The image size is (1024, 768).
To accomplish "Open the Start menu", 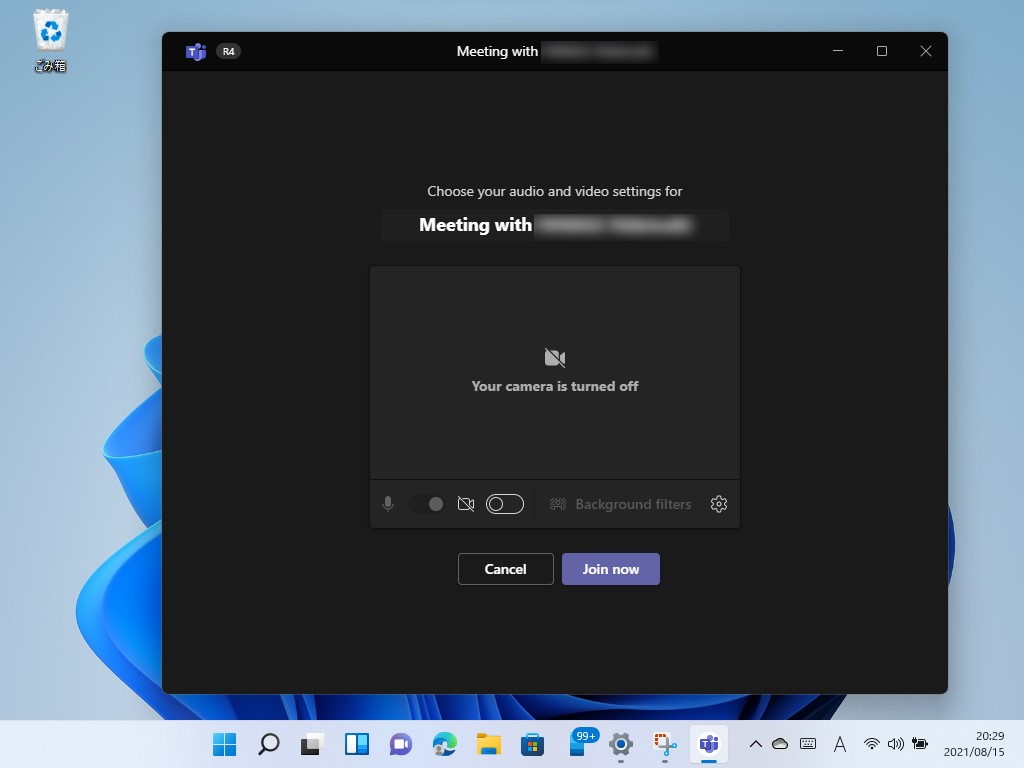I will tap(224, 744).
